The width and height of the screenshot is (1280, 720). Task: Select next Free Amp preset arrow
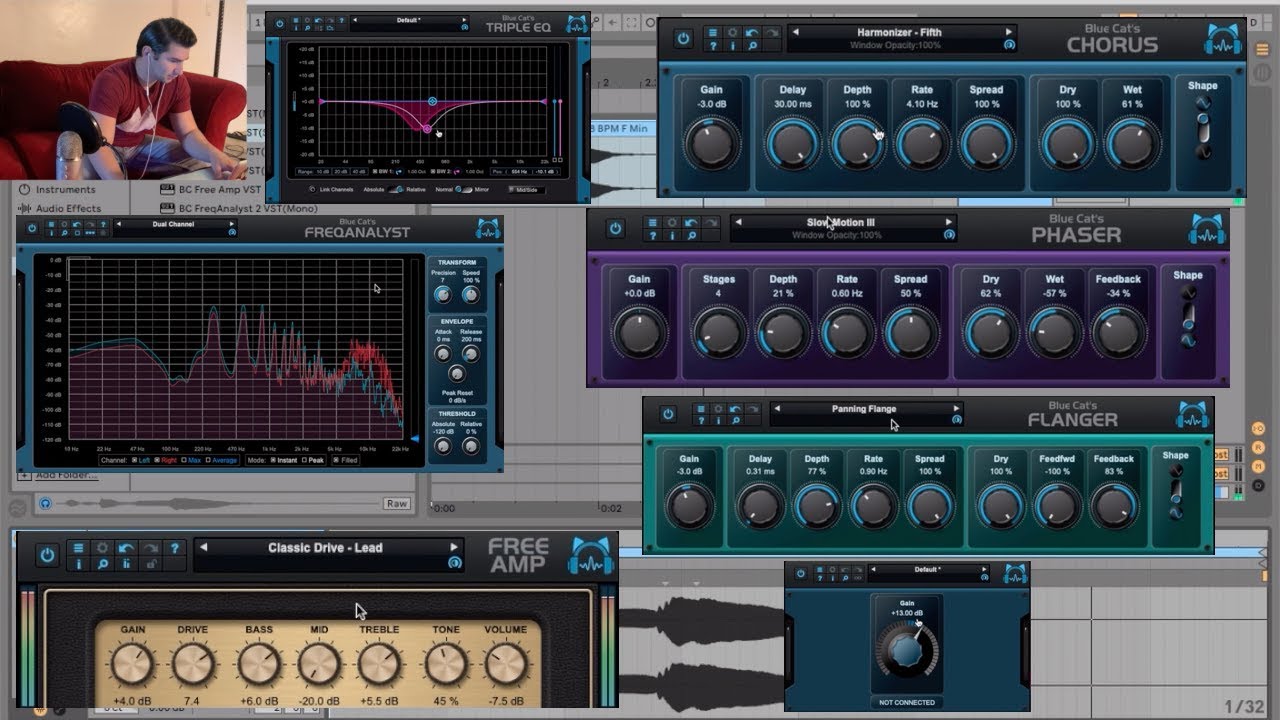[x=454, y=547]
